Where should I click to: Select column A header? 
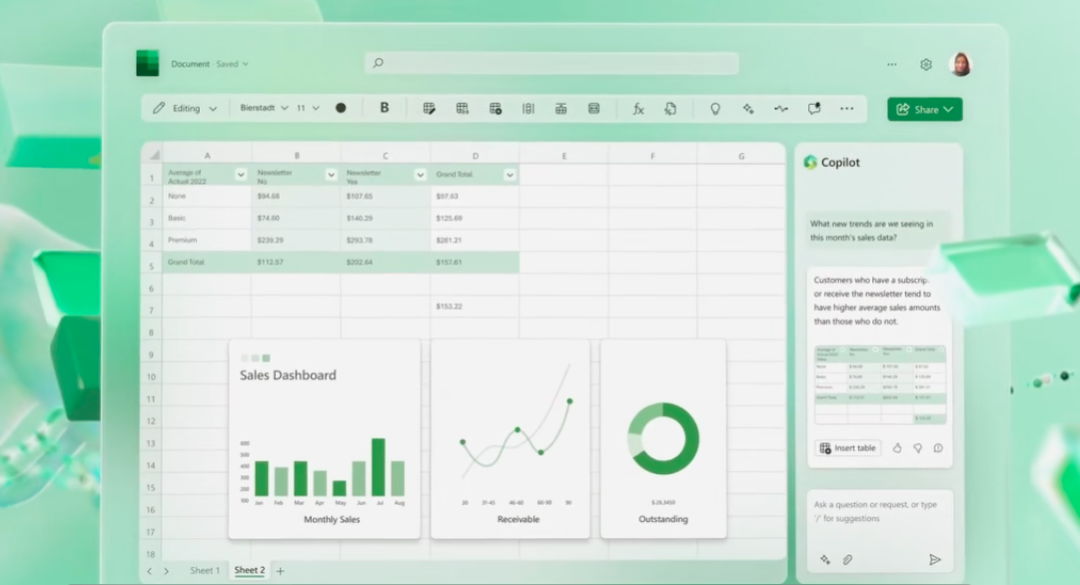[207, 156]
